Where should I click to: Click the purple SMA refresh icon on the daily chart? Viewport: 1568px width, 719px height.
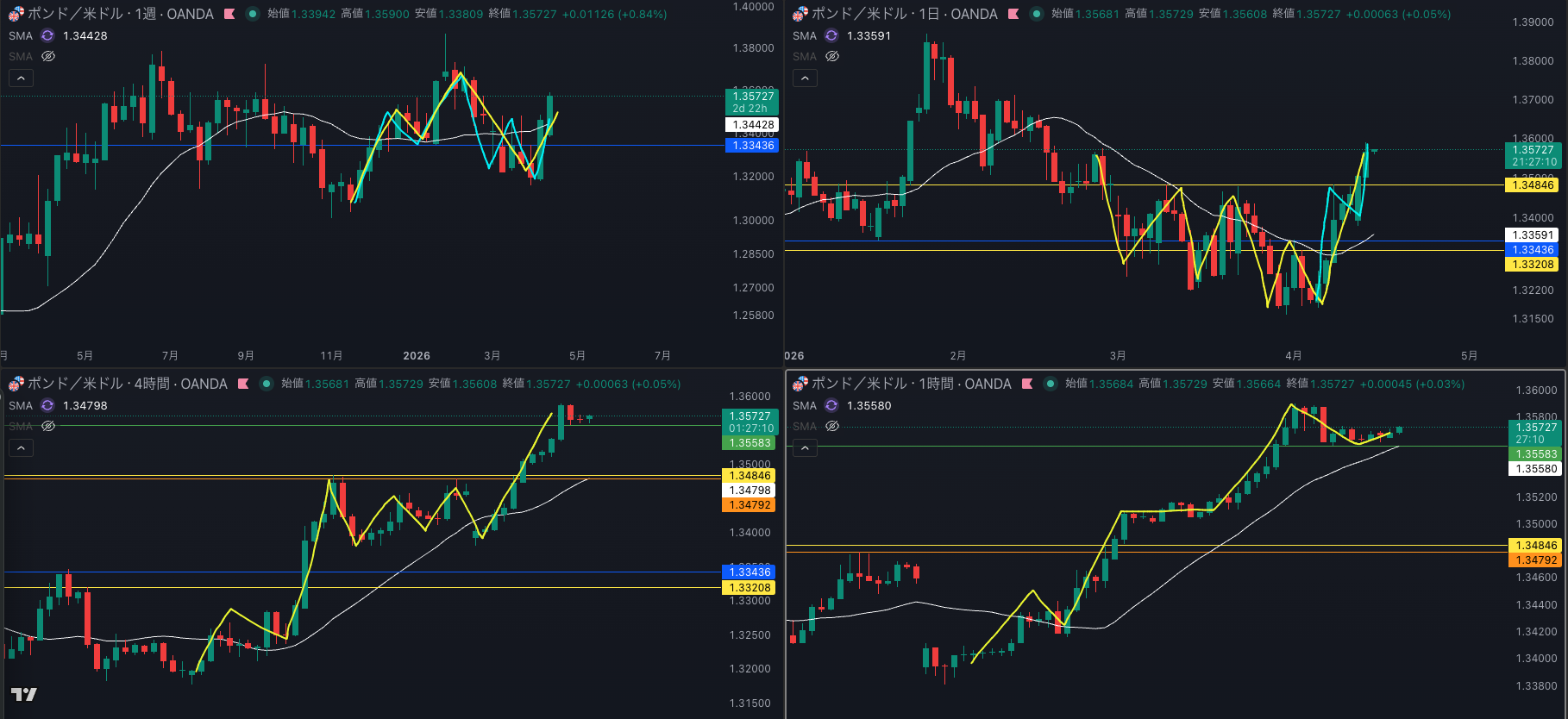[831, 35]
